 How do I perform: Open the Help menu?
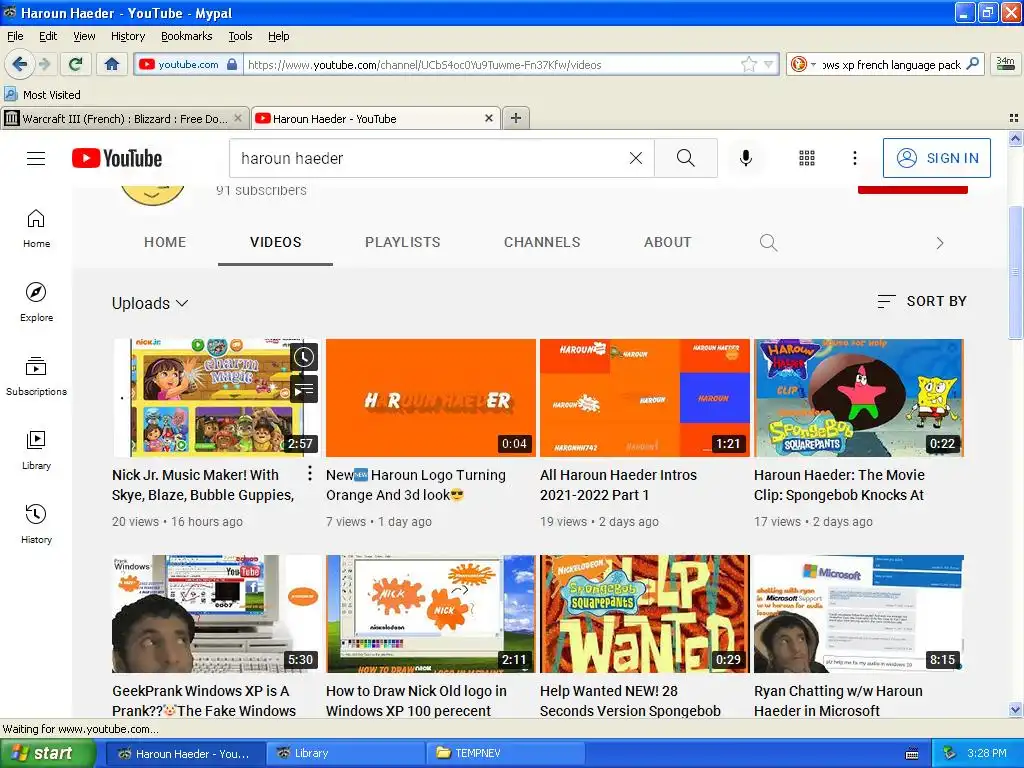(278, 37)
